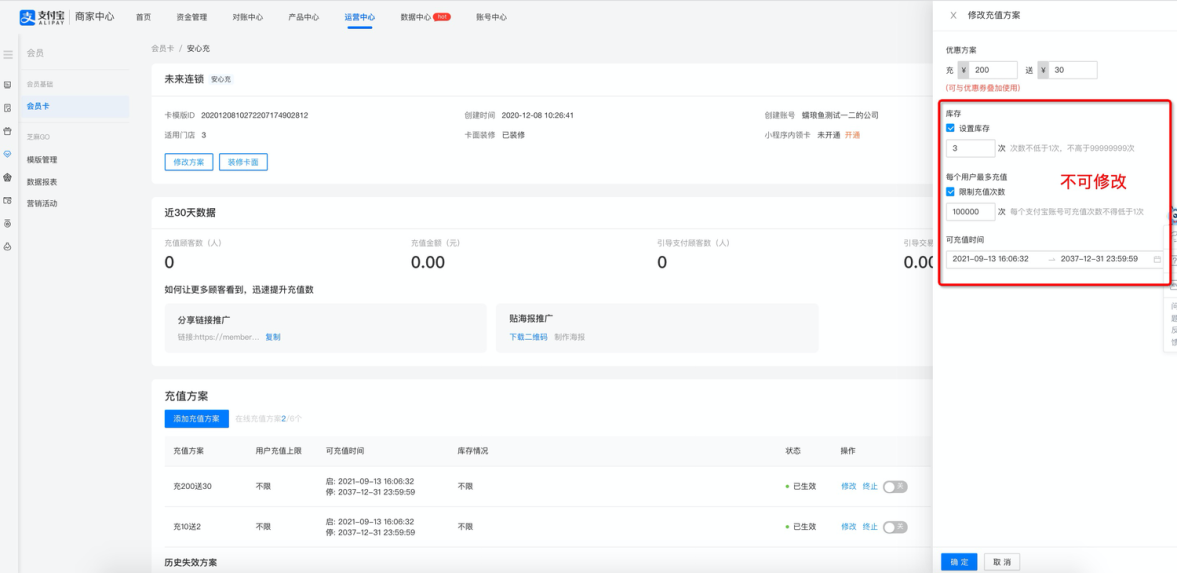
Task: Click the 历史失效方案 heading
Action: [x=191, y=562]
